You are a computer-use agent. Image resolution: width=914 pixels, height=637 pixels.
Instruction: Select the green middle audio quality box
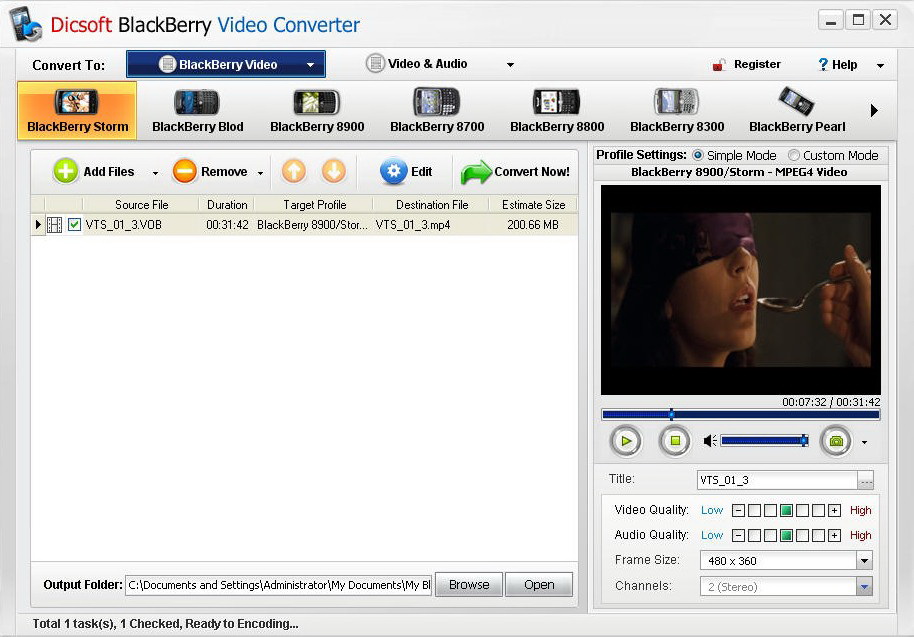pyautogui.click(x=786, y=535)
